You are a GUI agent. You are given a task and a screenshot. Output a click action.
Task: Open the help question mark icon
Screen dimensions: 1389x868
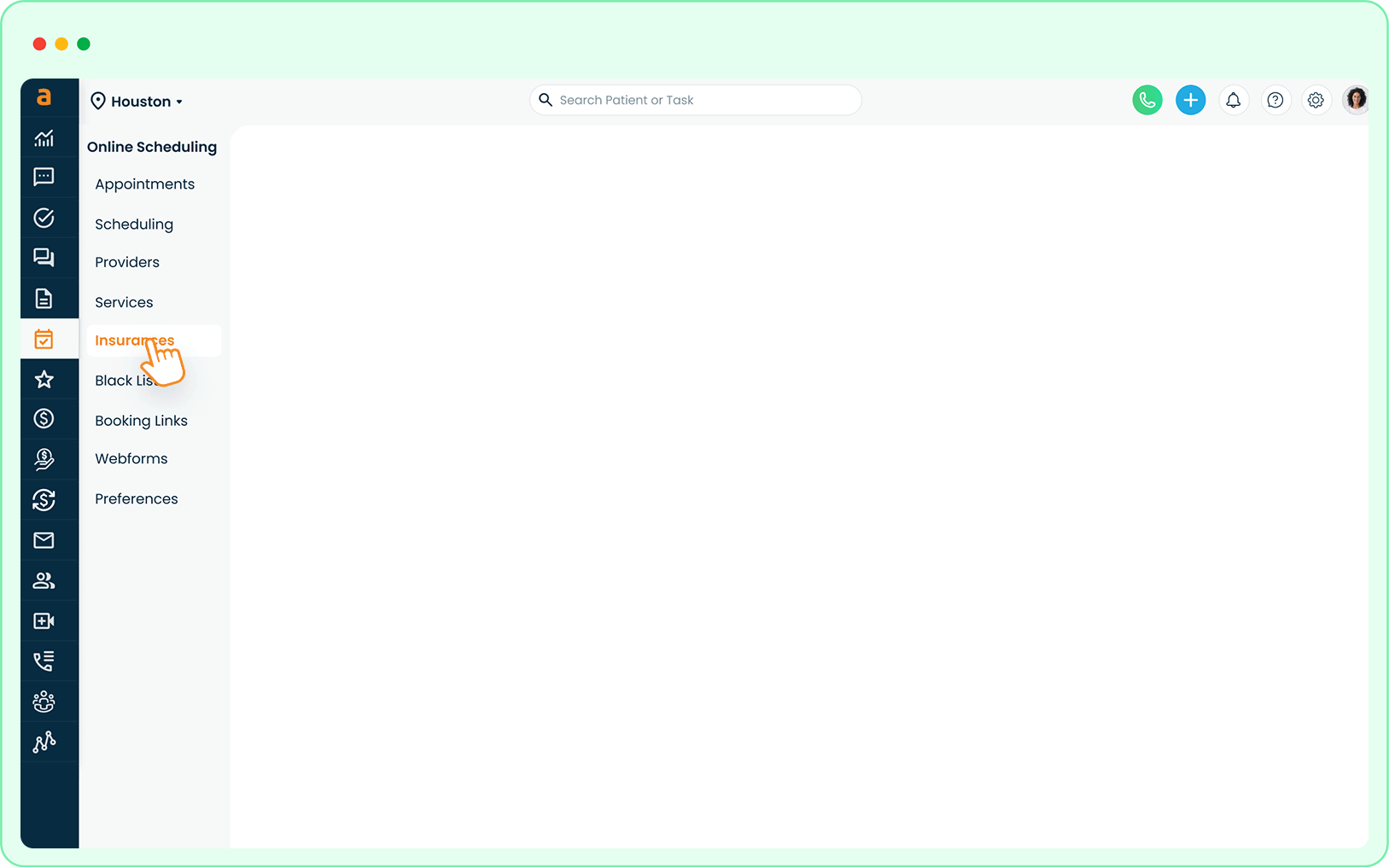[1275, 101]
